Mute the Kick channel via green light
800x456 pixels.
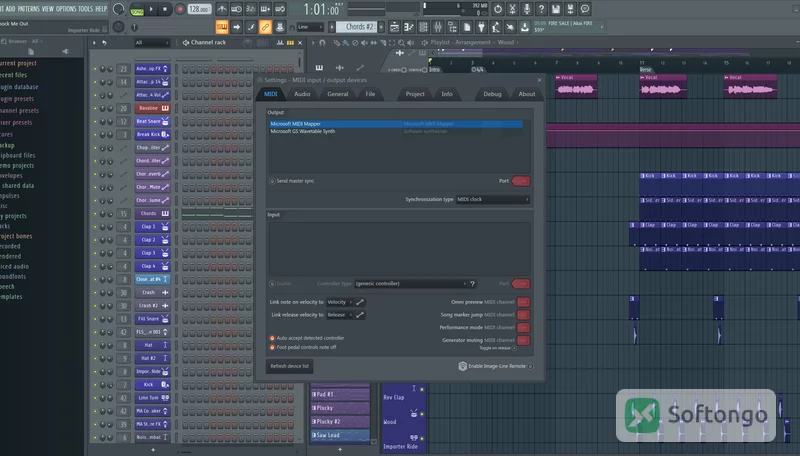tap(95, 385)
